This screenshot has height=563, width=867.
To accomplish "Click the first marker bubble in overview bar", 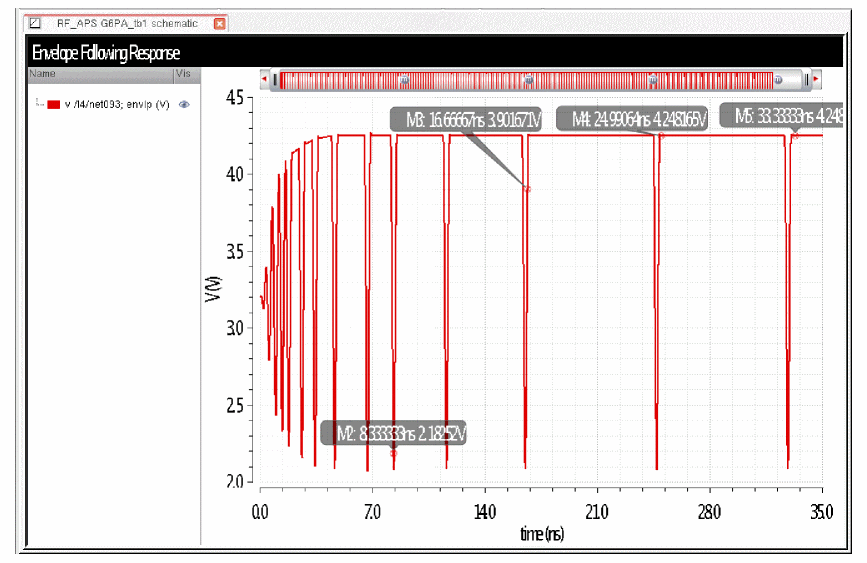I will point(404,80).
